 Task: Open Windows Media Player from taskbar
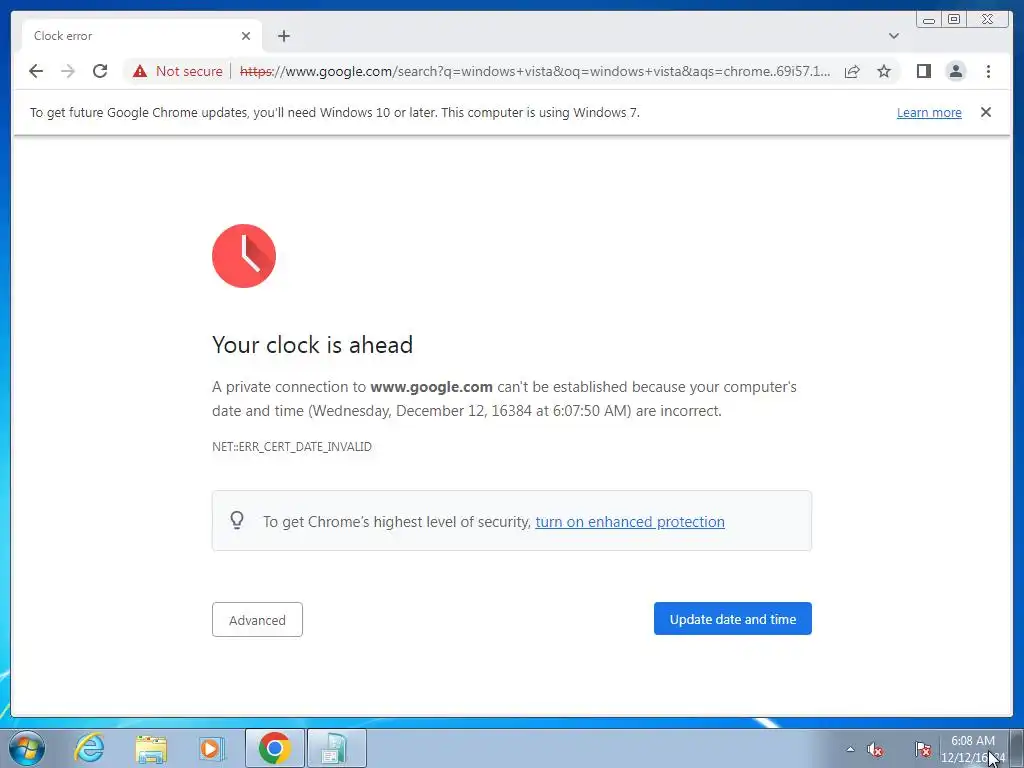[x=212, y=748]
